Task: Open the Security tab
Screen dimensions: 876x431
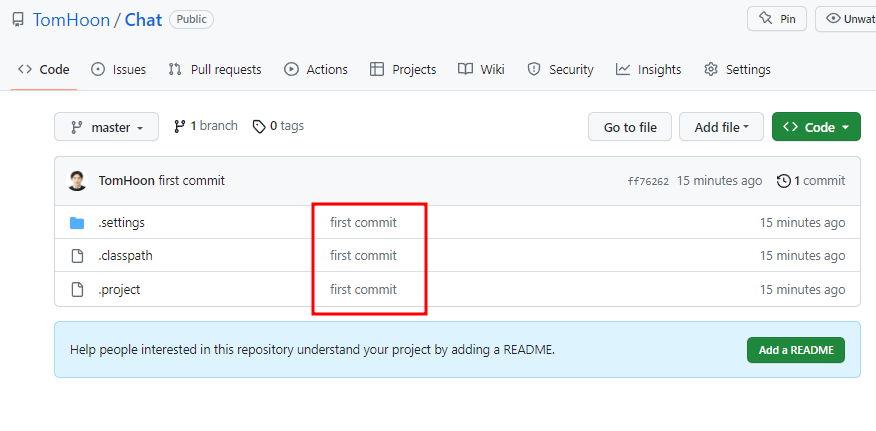Action: click(x=560, y=70)
